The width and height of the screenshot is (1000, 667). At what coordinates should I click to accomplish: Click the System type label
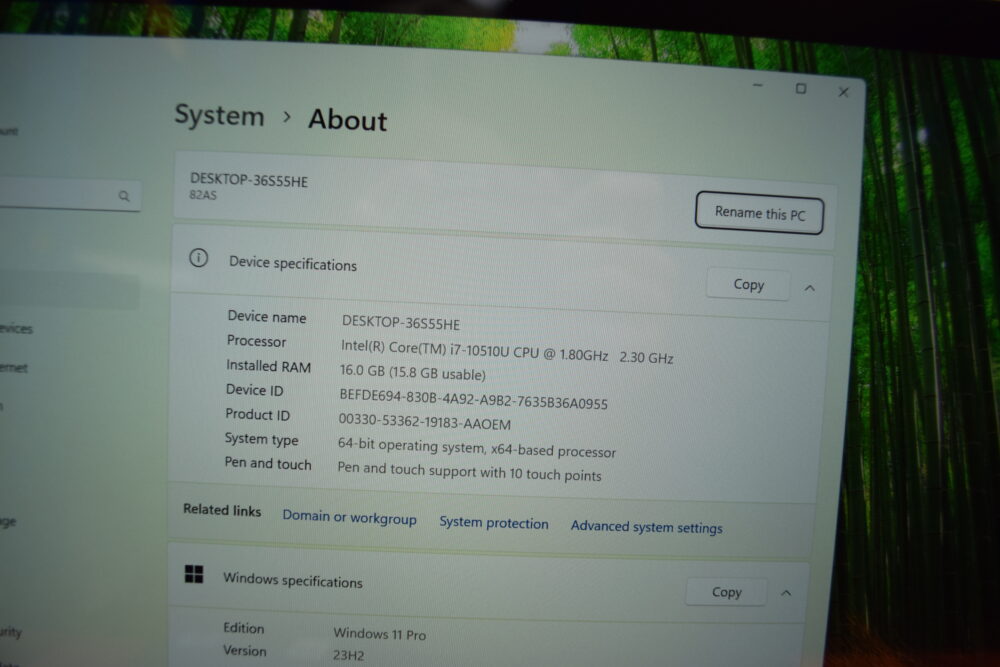[261, 439]
